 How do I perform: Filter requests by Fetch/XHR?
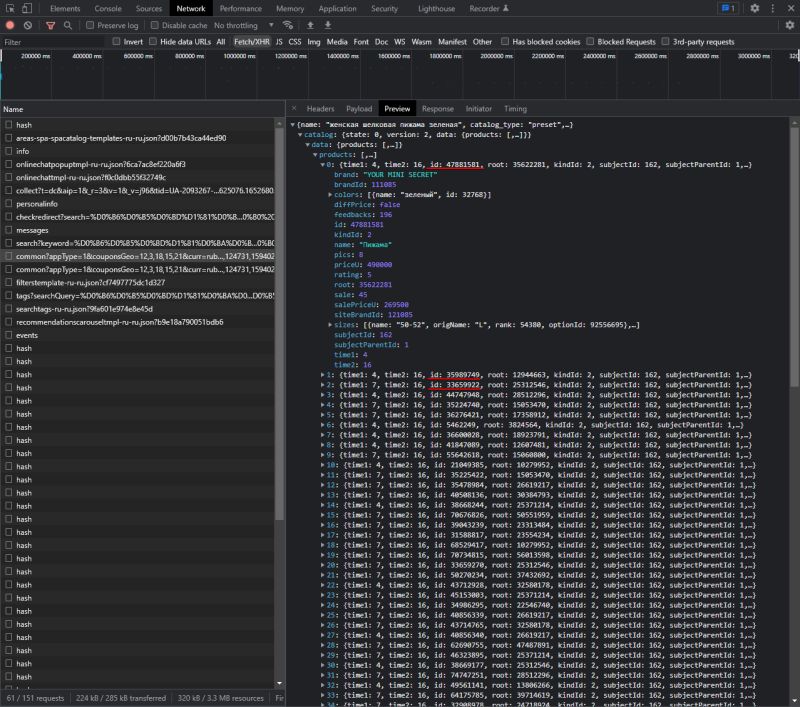pyautogui.click(x=252, y=42)
